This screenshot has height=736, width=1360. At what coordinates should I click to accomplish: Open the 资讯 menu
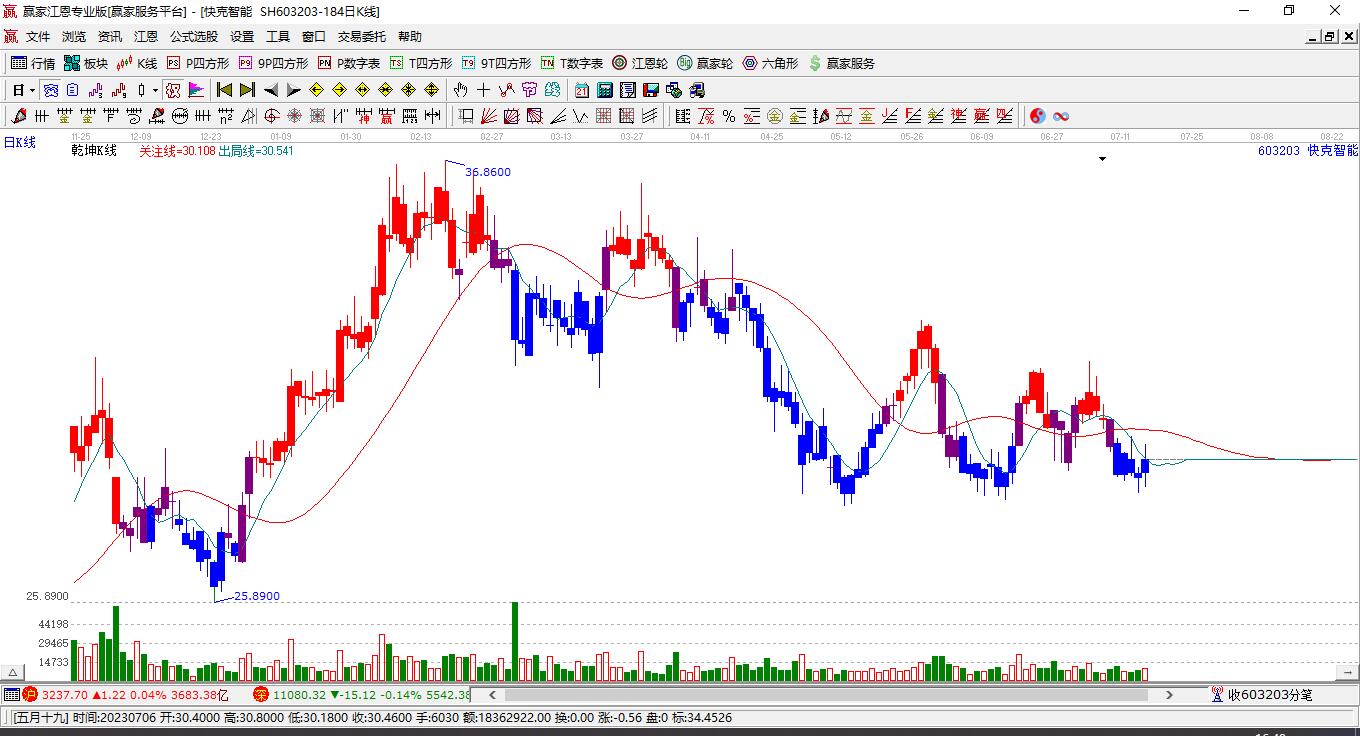110,37
